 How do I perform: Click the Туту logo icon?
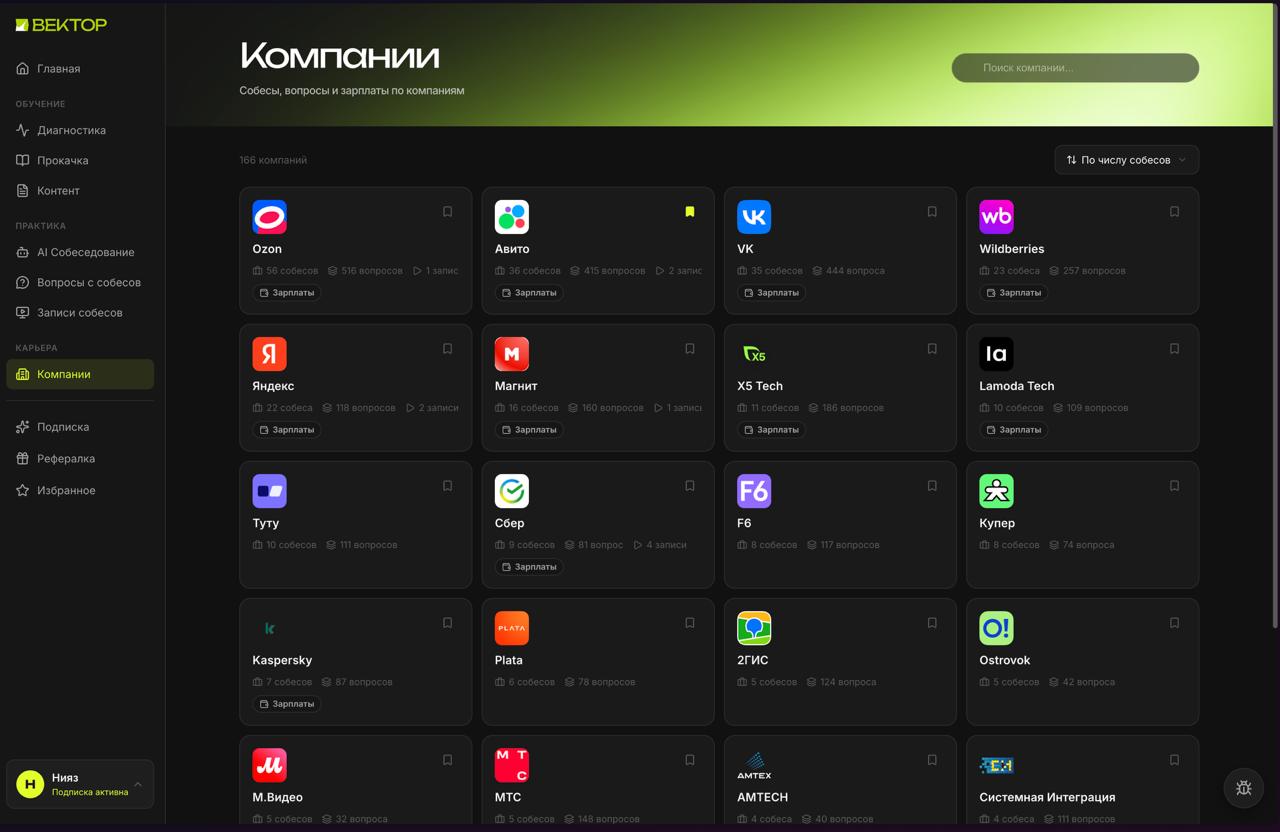click(x=269, y=491)
